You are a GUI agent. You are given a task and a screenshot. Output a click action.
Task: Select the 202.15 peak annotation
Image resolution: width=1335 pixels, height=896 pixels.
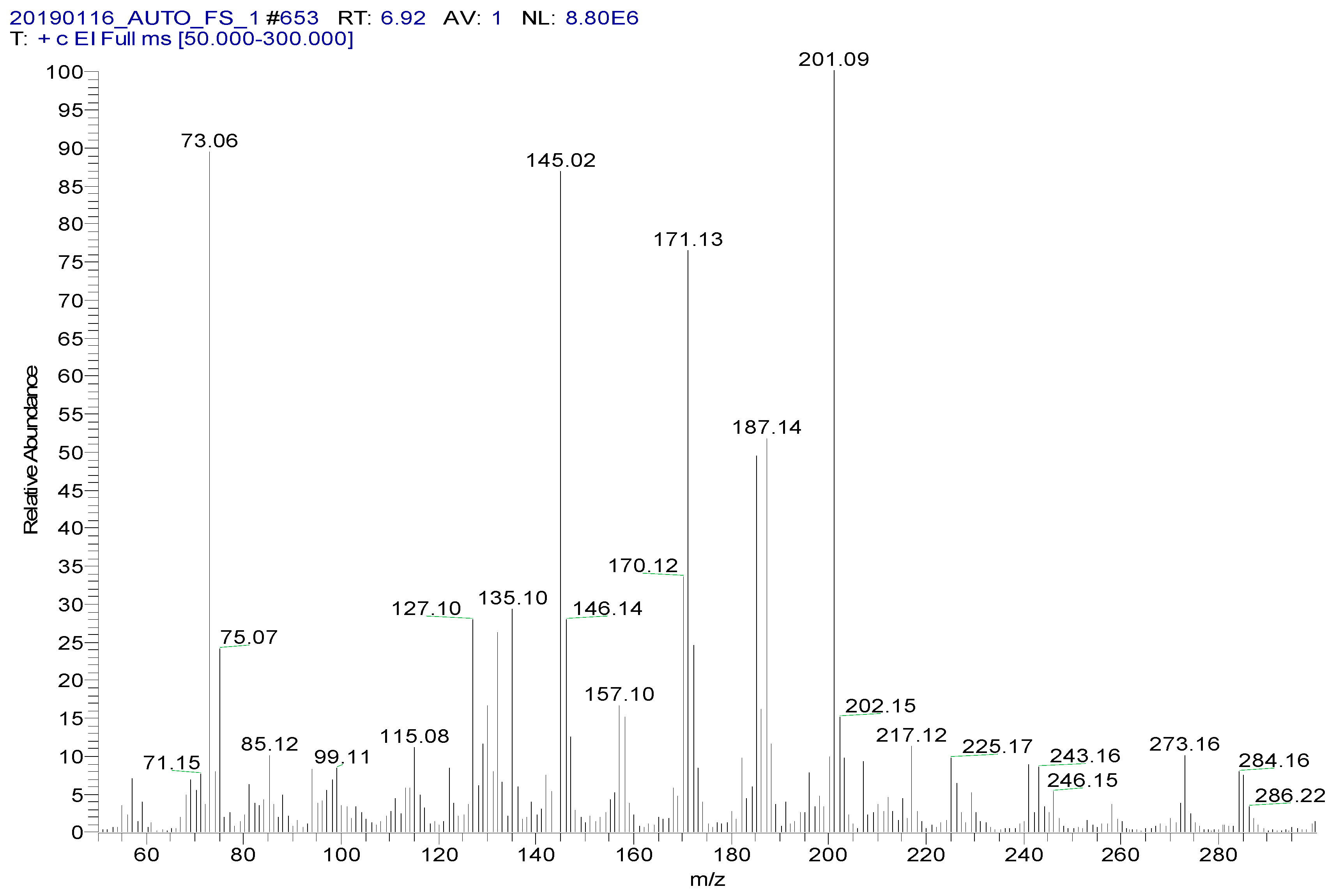coord(880,706)
